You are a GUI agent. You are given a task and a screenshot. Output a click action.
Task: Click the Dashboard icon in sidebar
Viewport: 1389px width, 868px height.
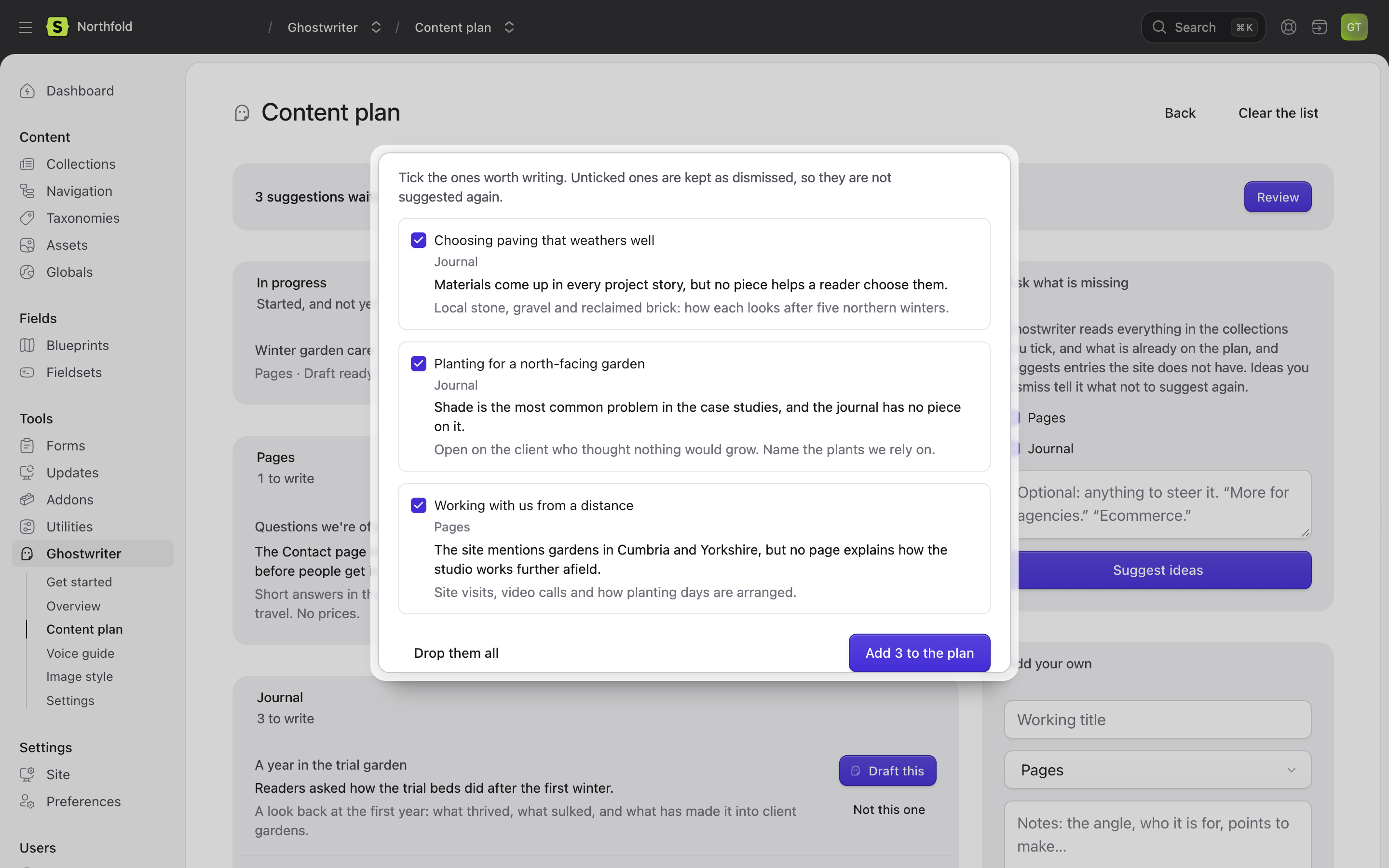coord(27,91)
